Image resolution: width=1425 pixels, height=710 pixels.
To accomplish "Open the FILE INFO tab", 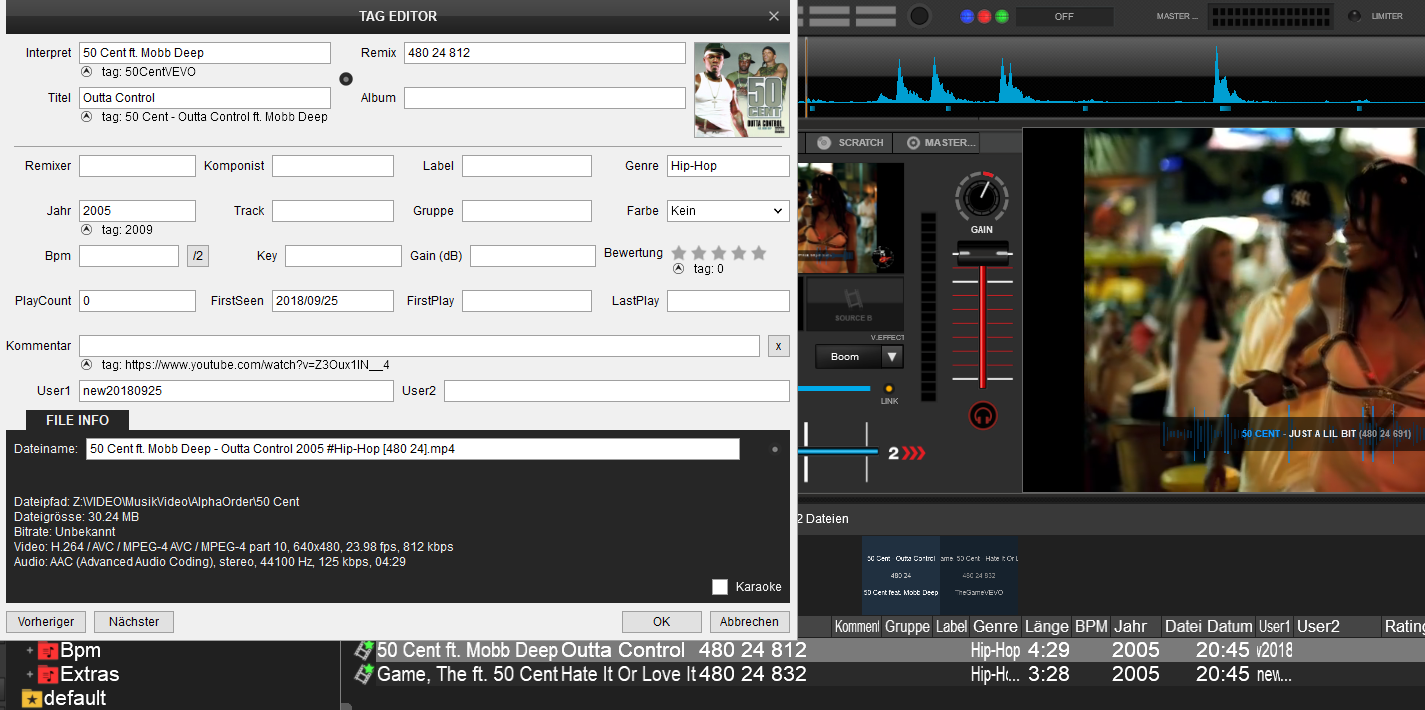I will pyautogui.click(x=77, y=420).
